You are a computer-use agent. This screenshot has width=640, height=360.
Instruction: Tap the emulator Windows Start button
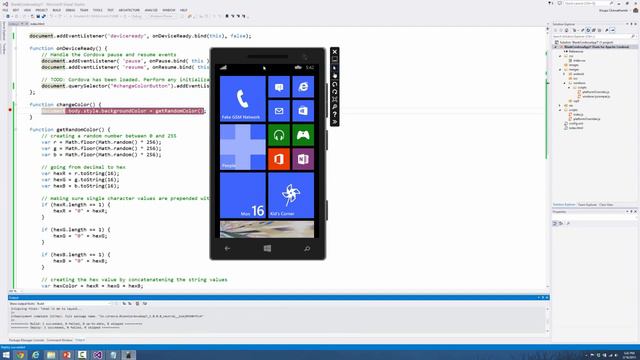(x=267, y=248)
